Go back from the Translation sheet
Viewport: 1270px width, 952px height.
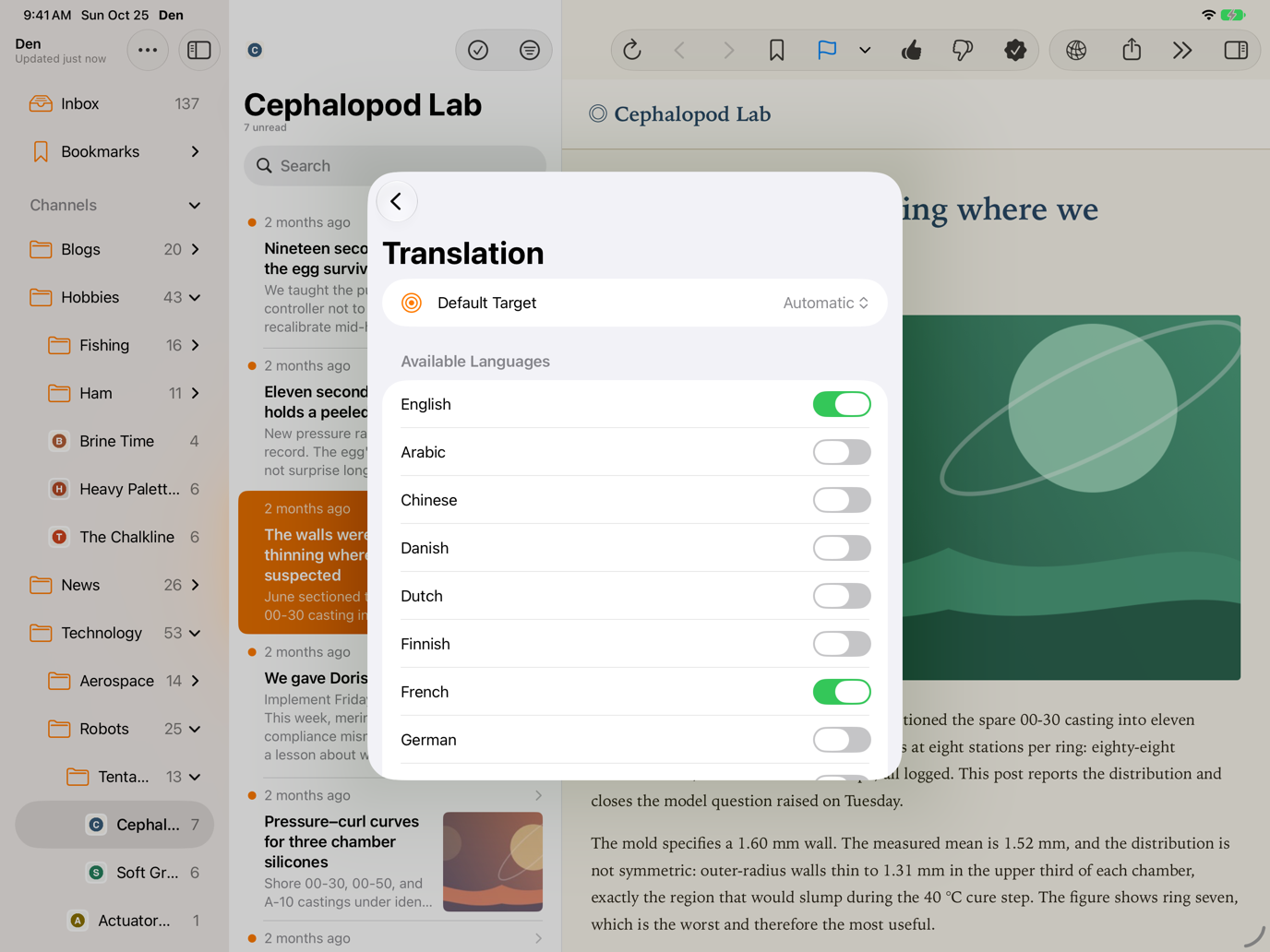tap(397, 202)
